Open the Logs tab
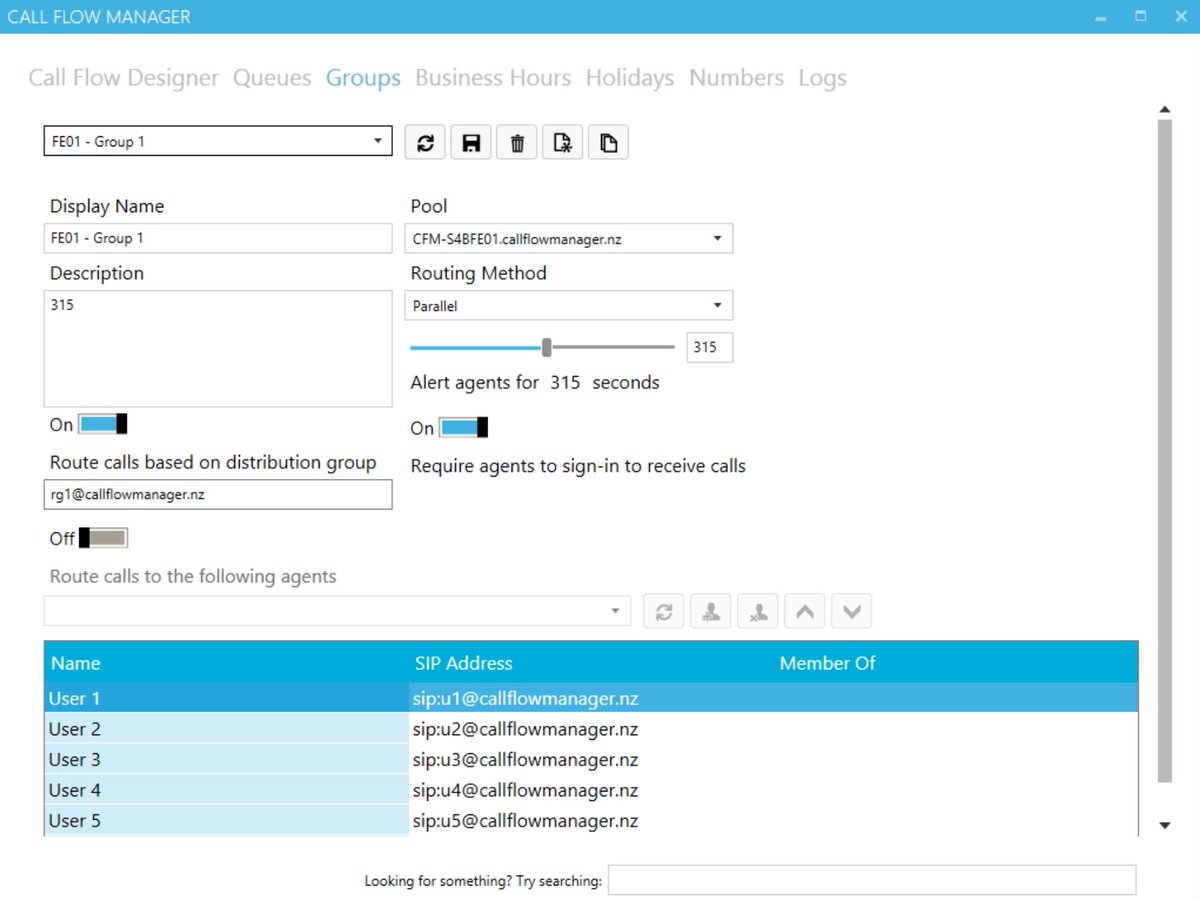1200x899 pixels. tap(823, 78)
